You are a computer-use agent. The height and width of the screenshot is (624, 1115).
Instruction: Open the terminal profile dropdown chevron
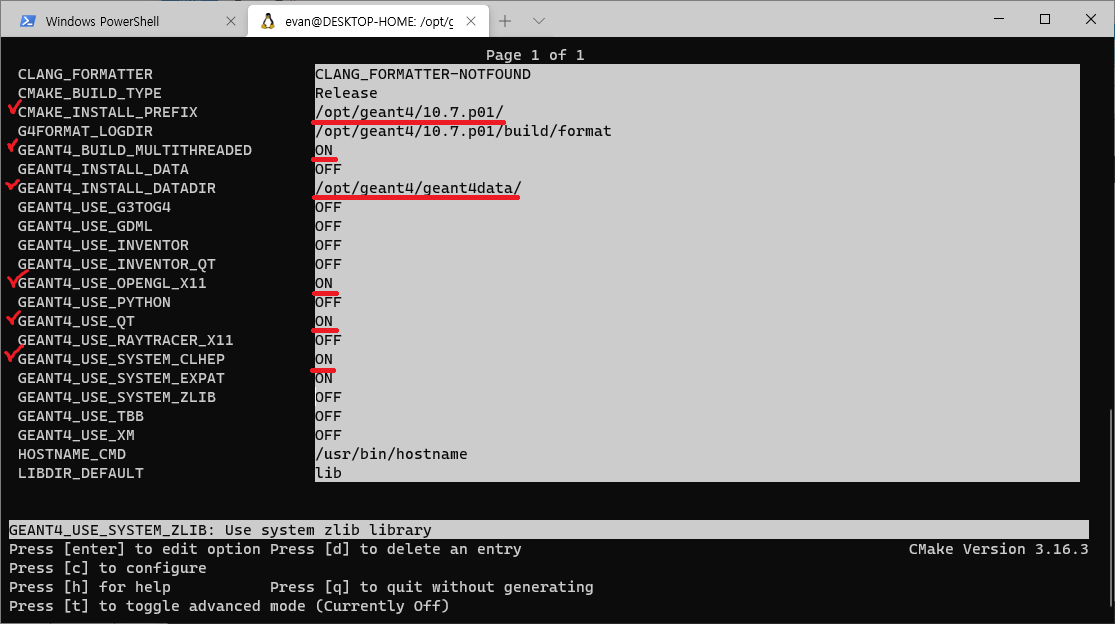[x=538, y=21]
